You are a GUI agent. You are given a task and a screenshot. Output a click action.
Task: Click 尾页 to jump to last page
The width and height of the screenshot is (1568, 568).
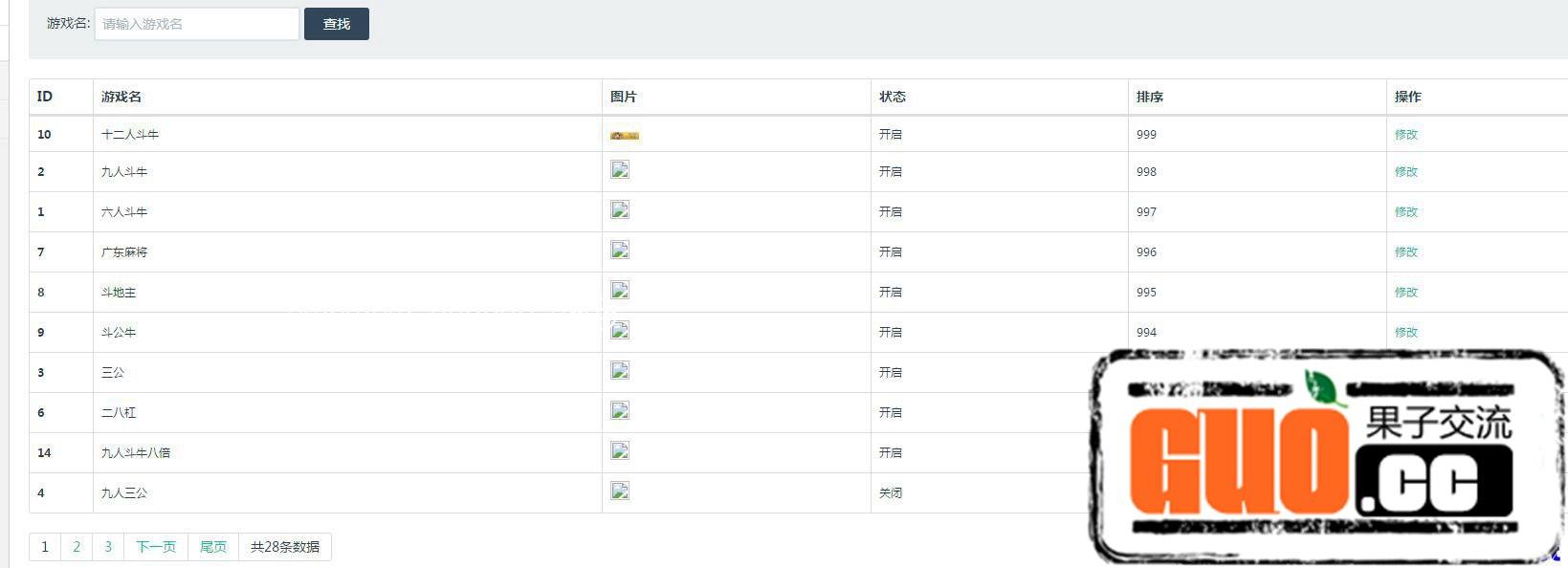[213, 547]
